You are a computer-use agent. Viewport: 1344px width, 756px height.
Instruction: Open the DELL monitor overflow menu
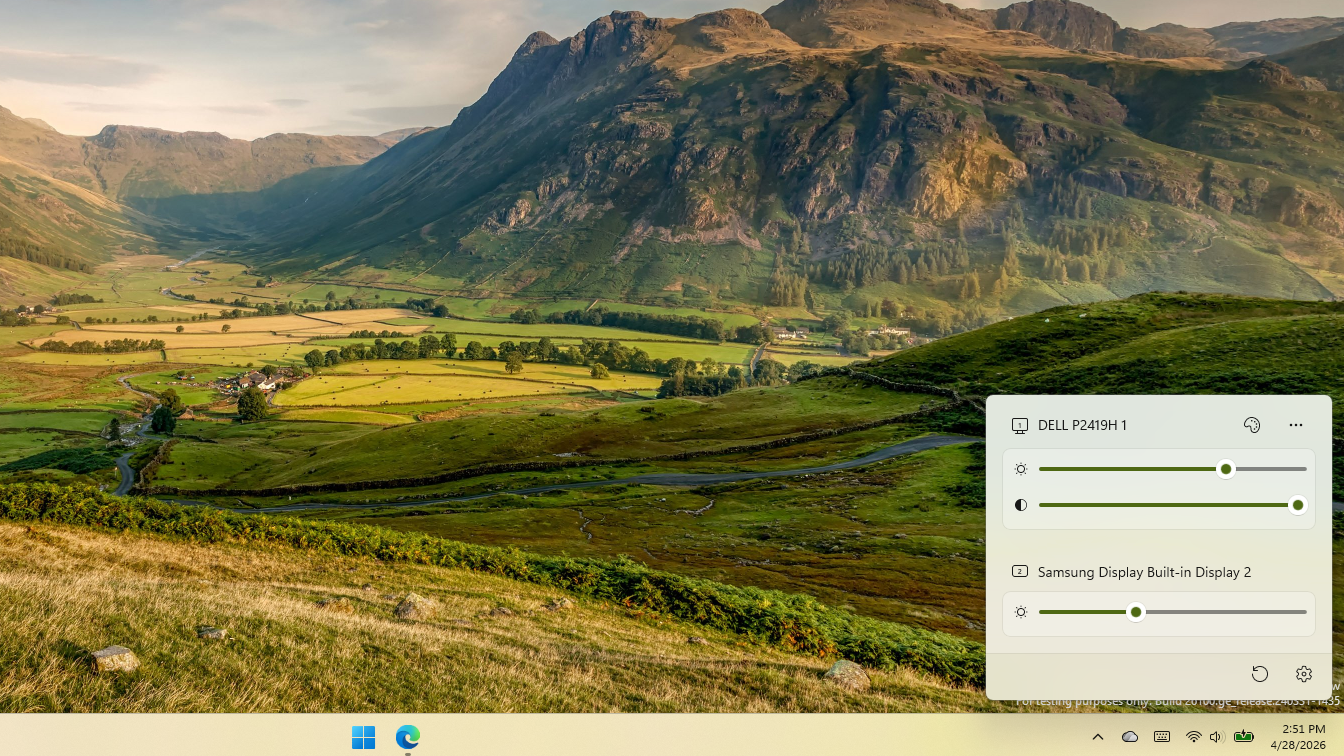[1296, 425]
